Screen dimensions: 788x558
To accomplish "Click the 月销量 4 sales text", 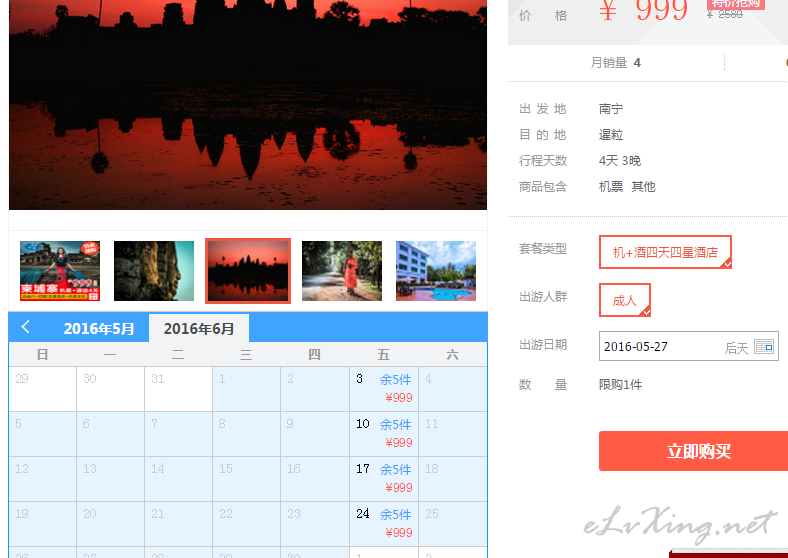I will (616, 63).
